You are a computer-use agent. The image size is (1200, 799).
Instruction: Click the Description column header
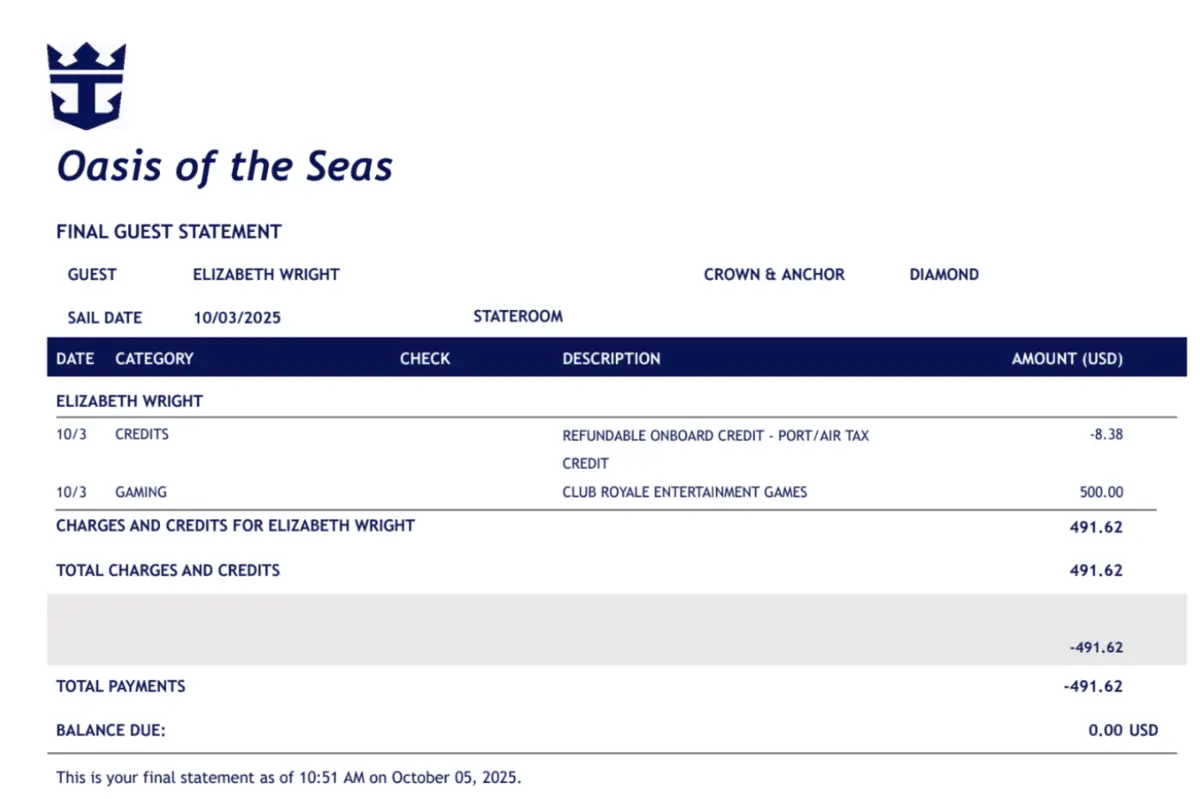click(611, 358)
